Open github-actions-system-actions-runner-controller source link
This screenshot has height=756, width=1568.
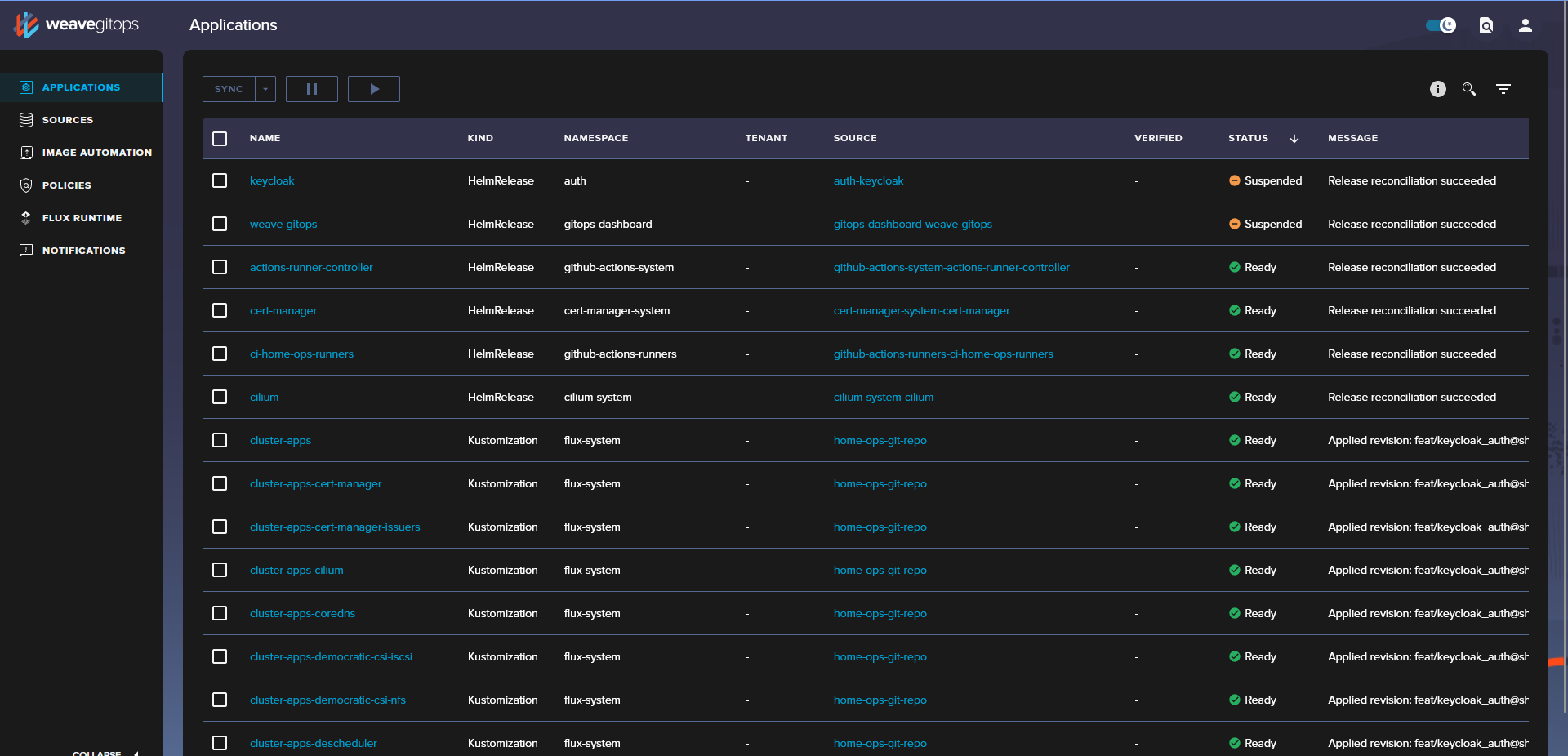point(951,267)
